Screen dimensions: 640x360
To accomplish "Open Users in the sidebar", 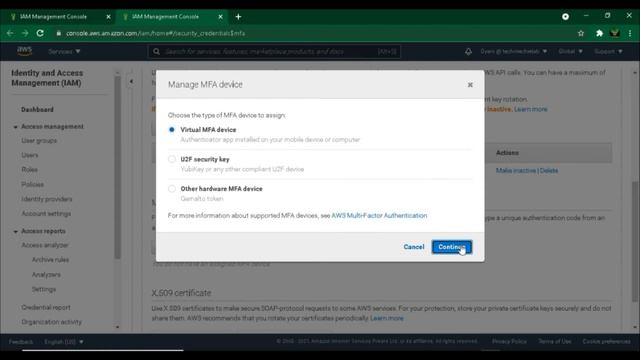I will (30, 155).
